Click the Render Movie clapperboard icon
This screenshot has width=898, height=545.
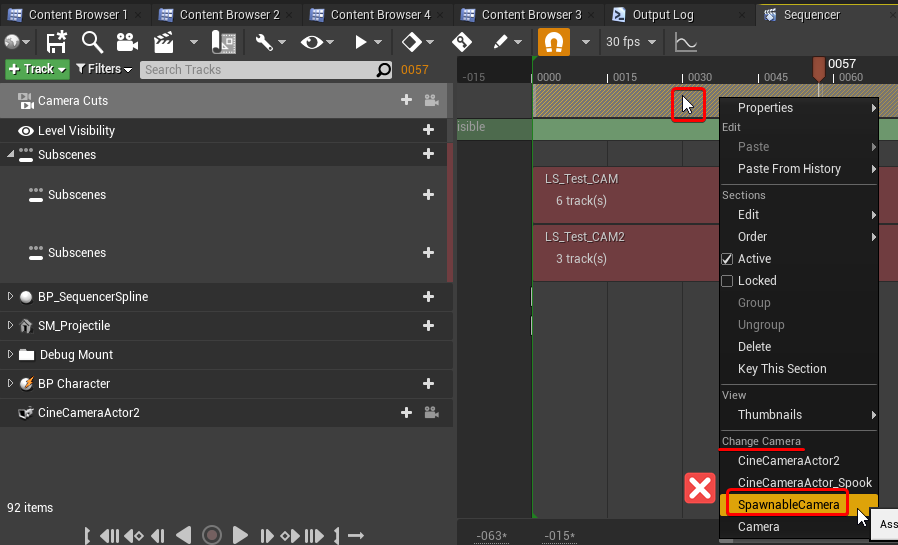164,42
